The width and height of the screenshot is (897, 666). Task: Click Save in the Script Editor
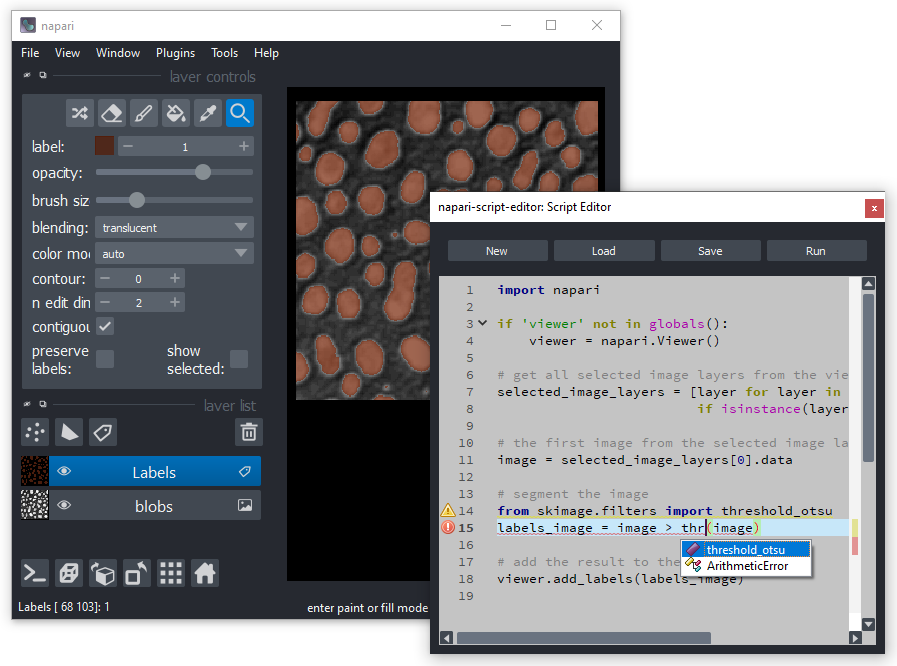tap(711, 251)
